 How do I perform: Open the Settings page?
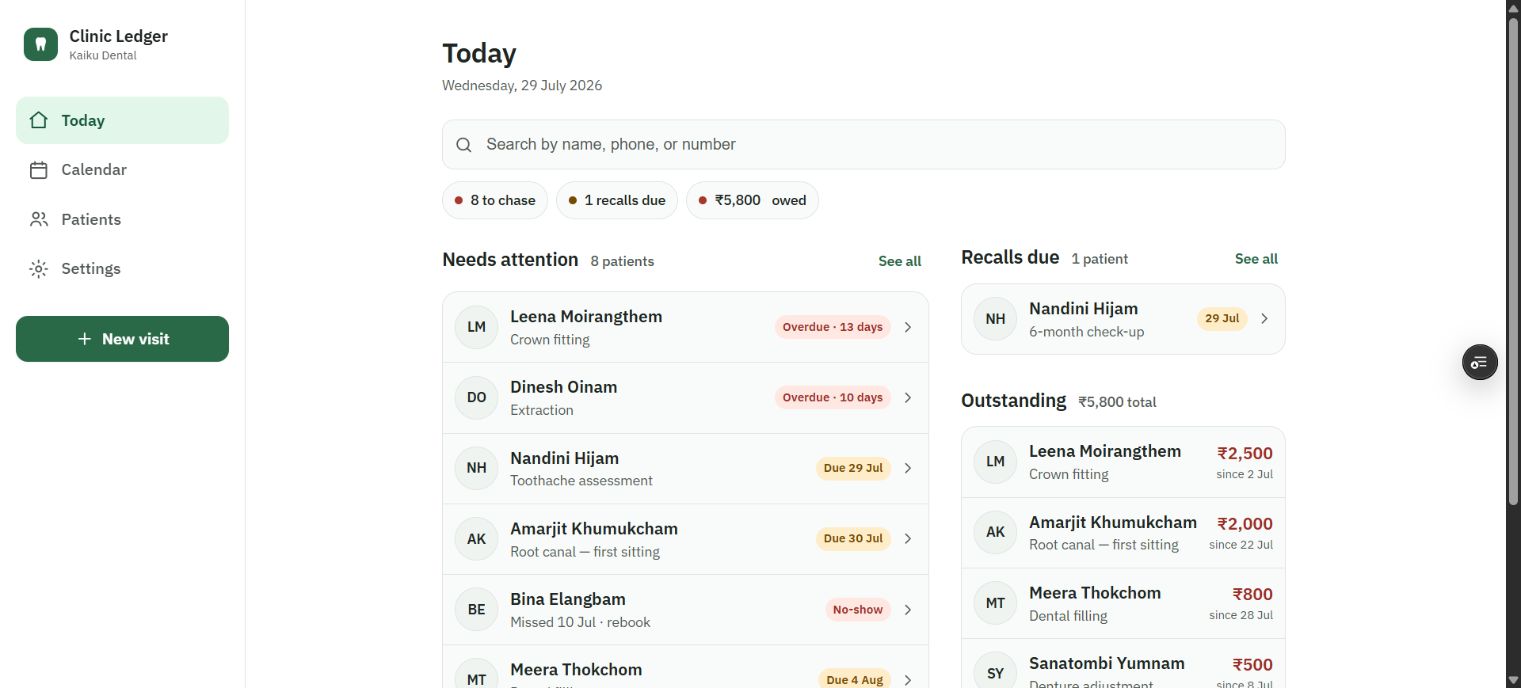[122, 268]
